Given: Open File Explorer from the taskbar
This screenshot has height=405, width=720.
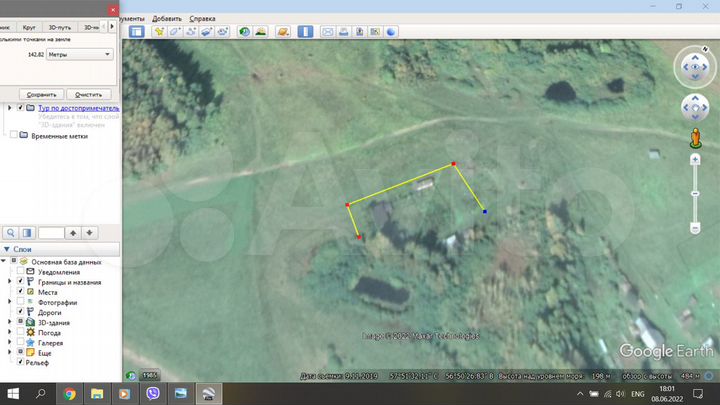Looking at the screenshot, I should click(97, 394).
